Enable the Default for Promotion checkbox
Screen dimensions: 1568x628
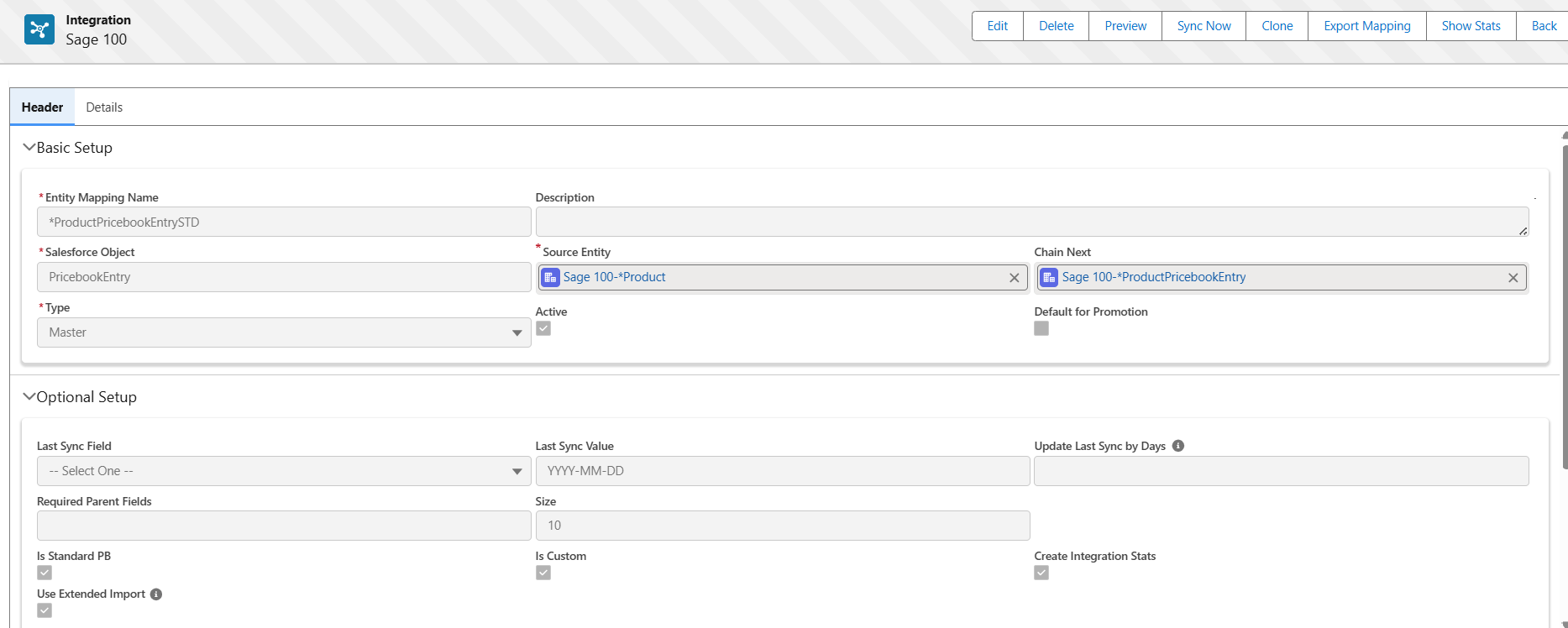(1041, 328)
